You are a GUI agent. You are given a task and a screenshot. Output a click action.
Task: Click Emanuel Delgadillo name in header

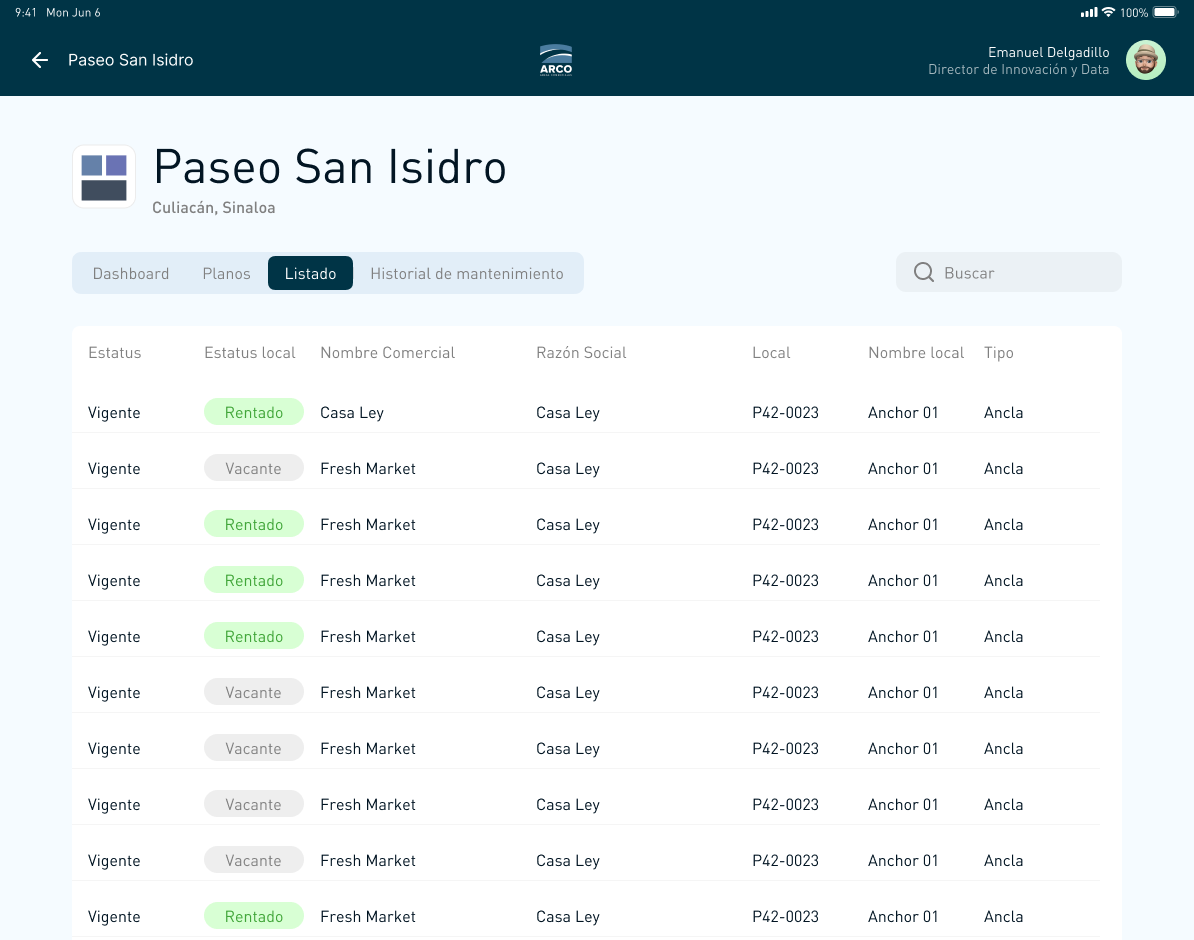click(1049, 52)
